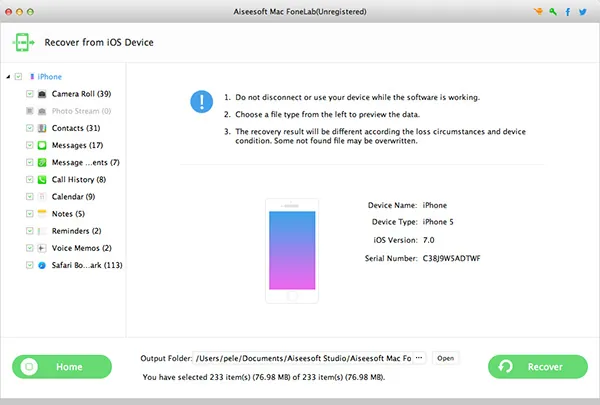This screenshot has height=405, width=600.
Task: Click the shopping cart purchase icon
Action: [x=538, y=11]
